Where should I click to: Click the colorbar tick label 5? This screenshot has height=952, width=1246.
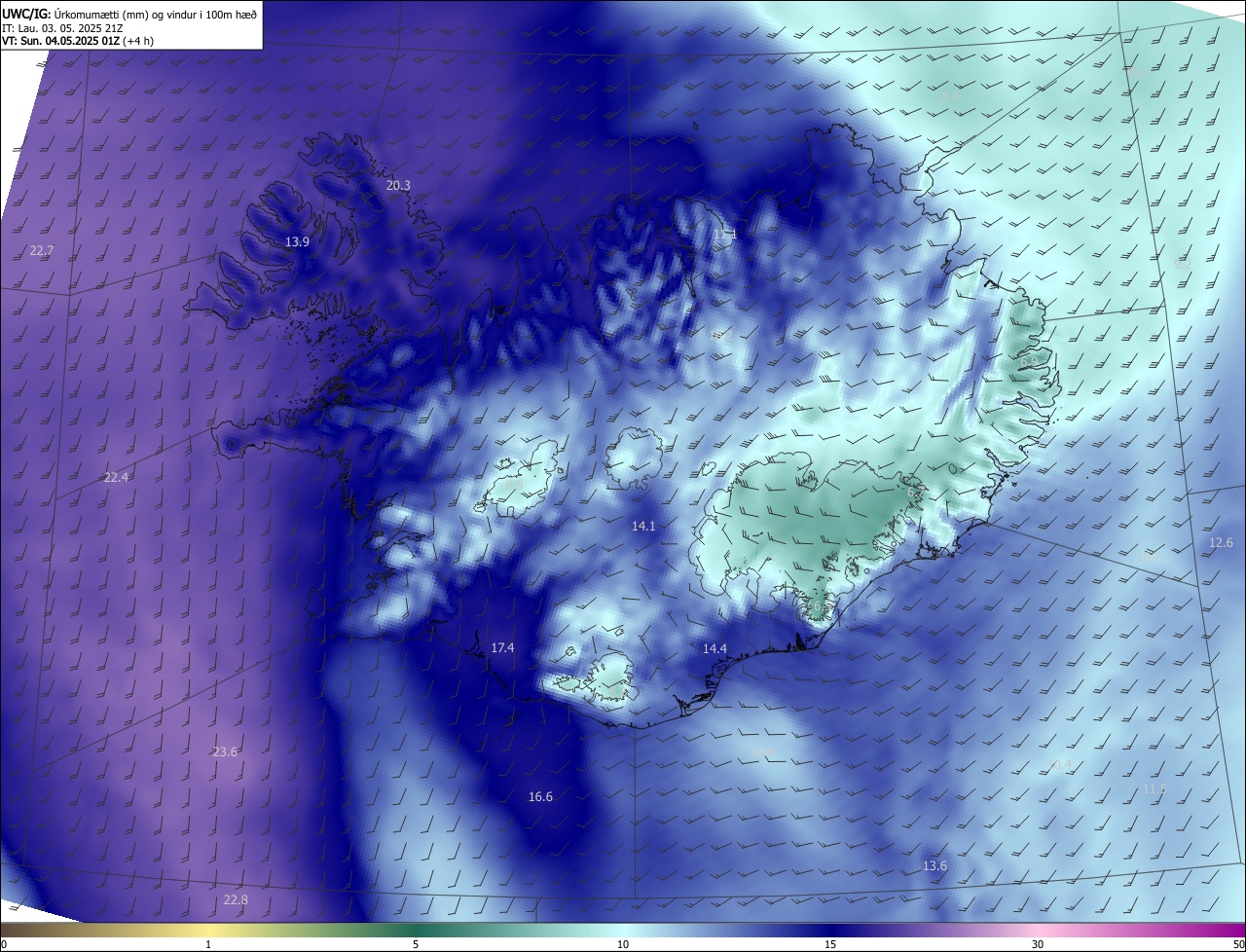tap(416, 945)
